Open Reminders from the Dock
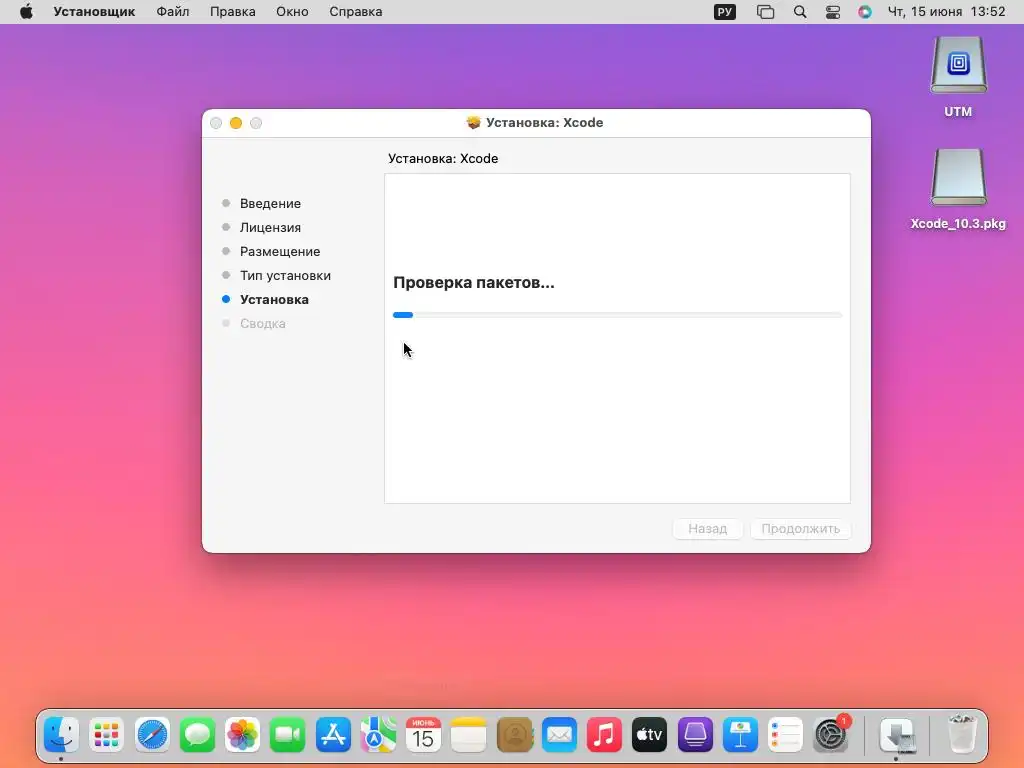The width and height of the screenshot is (1024, 768). [x=785, y=735]
